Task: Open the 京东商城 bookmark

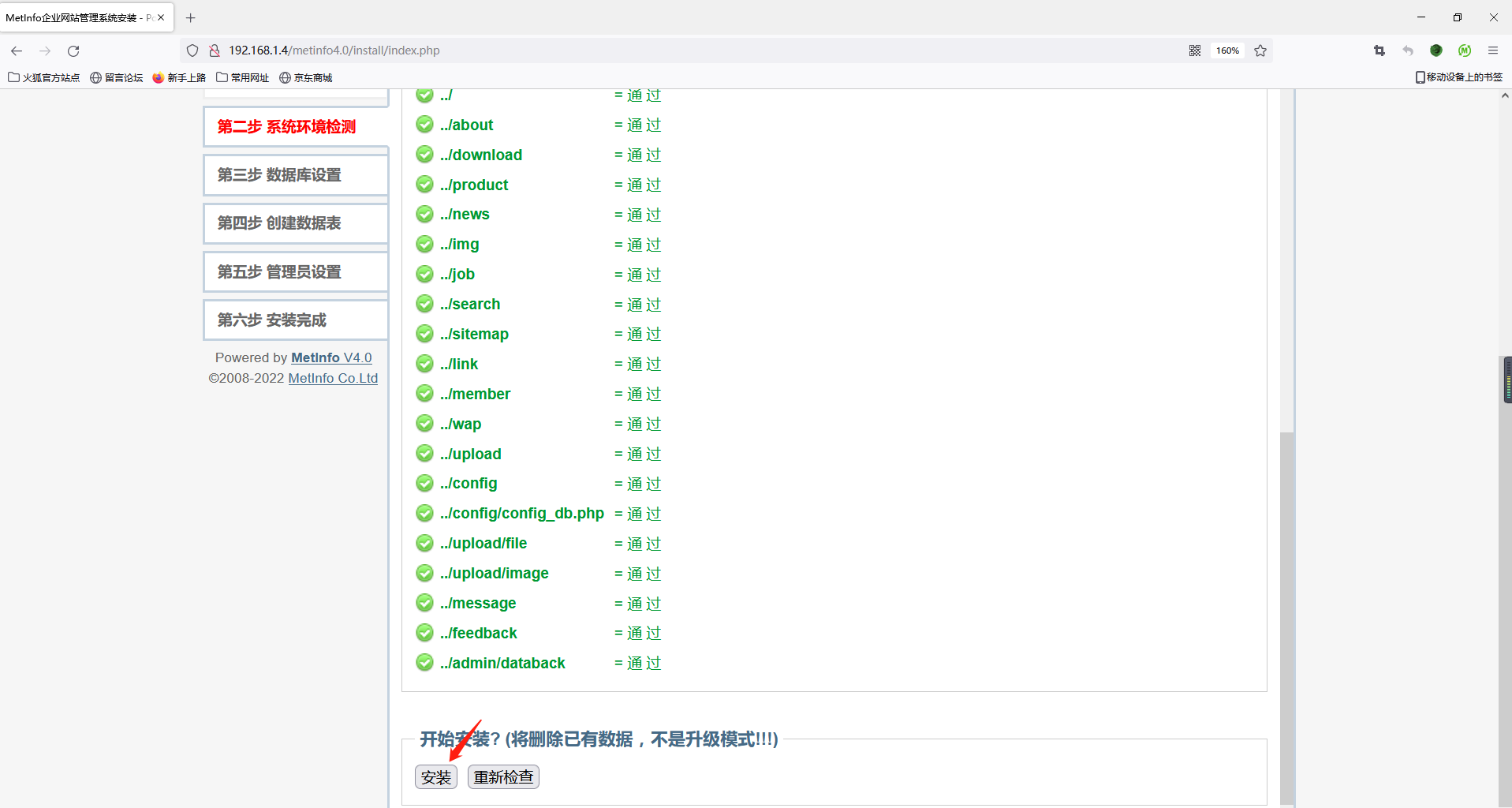Action: pyautogui.click(x=306, y=77)
